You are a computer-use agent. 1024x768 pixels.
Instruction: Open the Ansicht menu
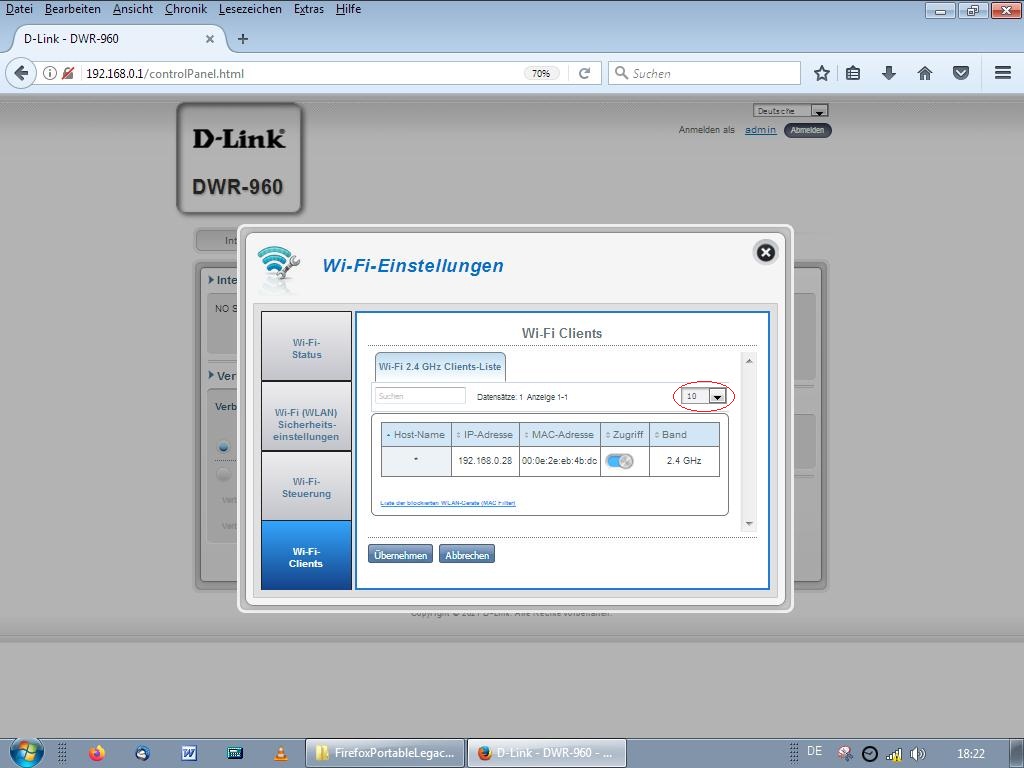coord(133,9)
